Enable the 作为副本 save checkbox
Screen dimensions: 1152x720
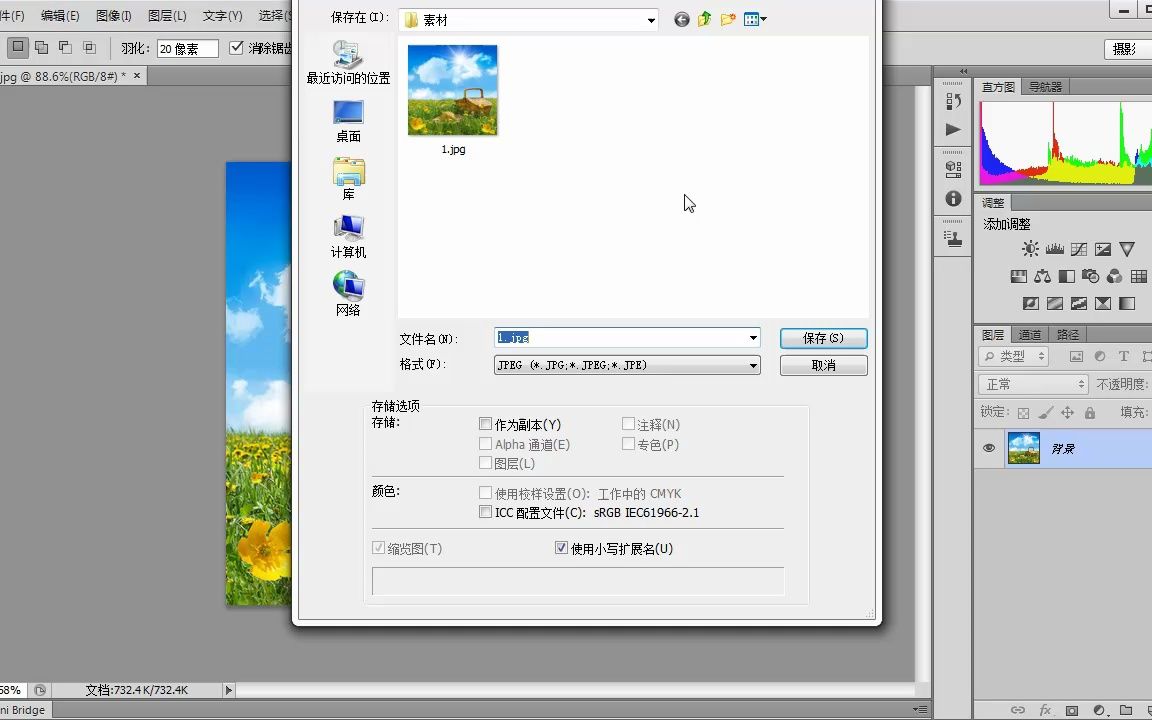(x=486, y=424)
